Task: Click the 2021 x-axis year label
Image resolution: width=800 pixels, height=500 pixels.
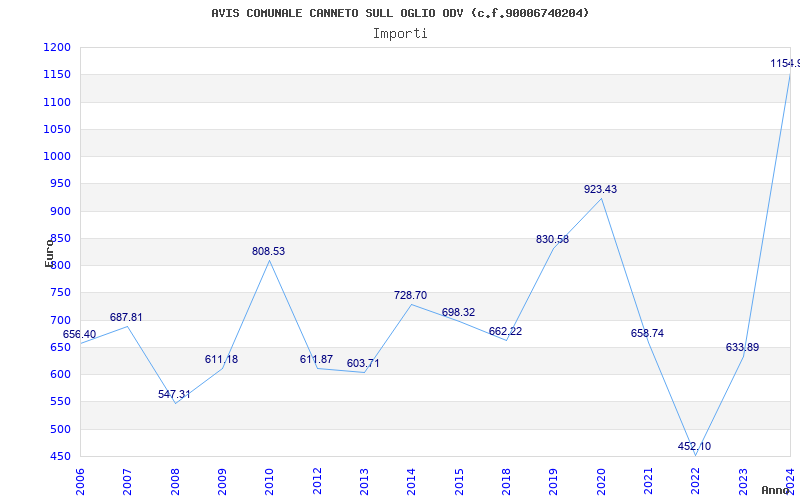Action: [648, 482]
